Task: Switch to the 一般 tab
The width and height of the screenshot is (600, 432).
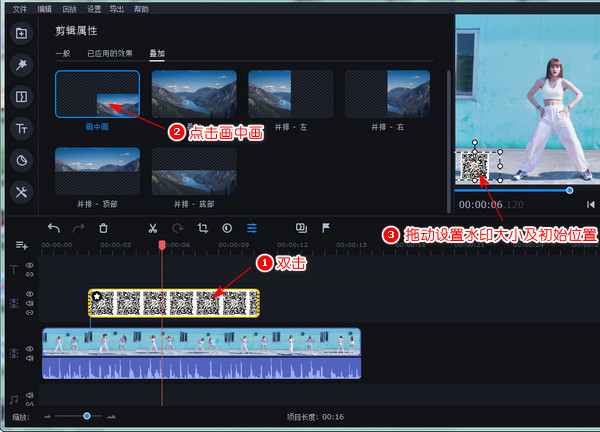Action: pos(63,53)
